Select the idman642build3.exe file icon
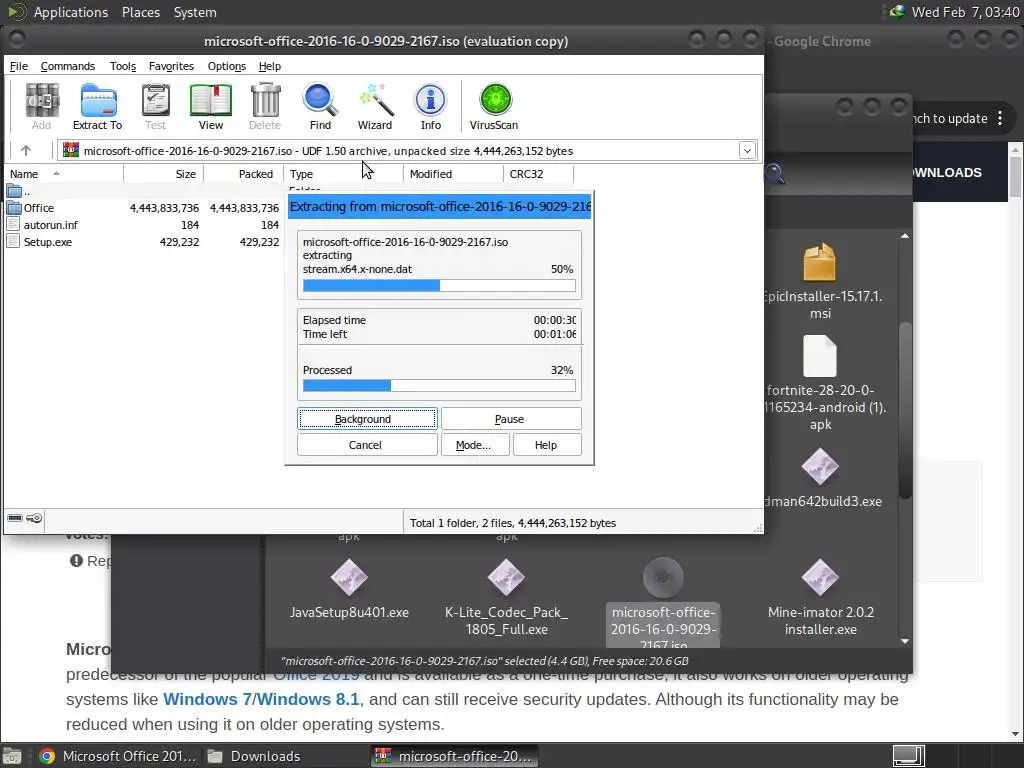The height and width of the screenshot is (768, 1024). tap(820, 468)
